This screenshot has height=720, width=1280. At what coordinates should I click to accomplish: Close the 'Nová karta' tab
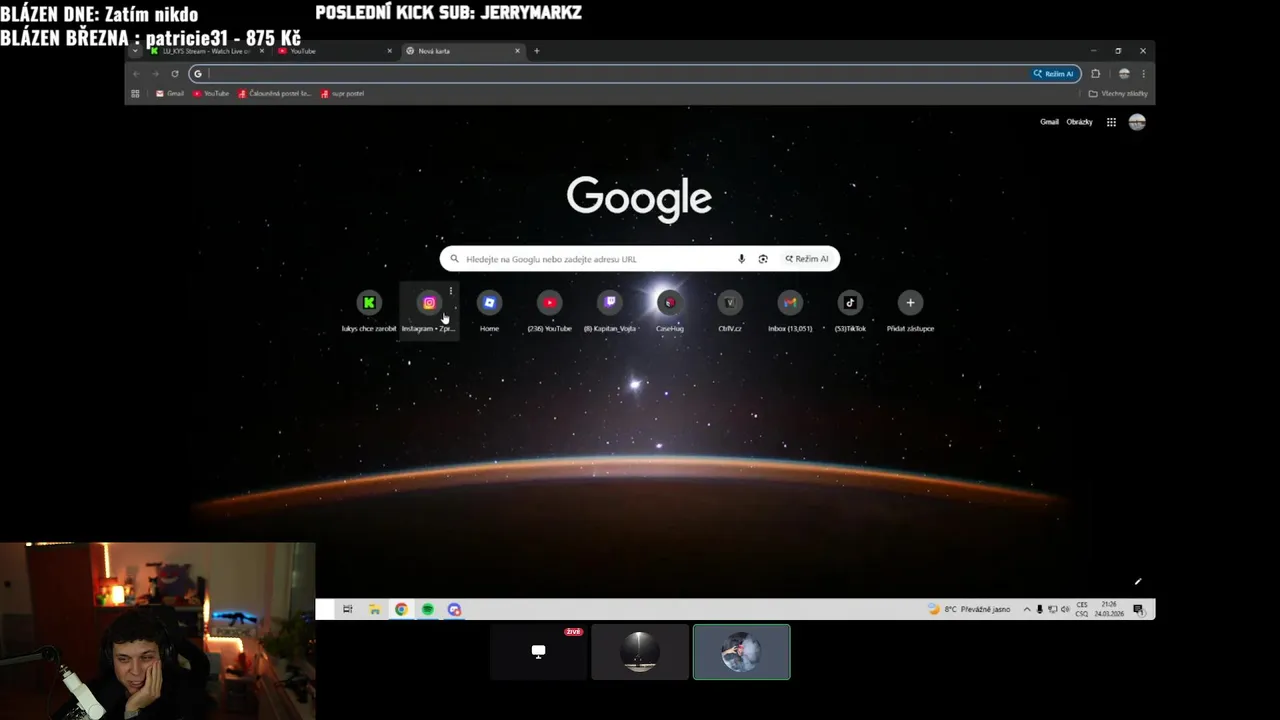point(518,51)
